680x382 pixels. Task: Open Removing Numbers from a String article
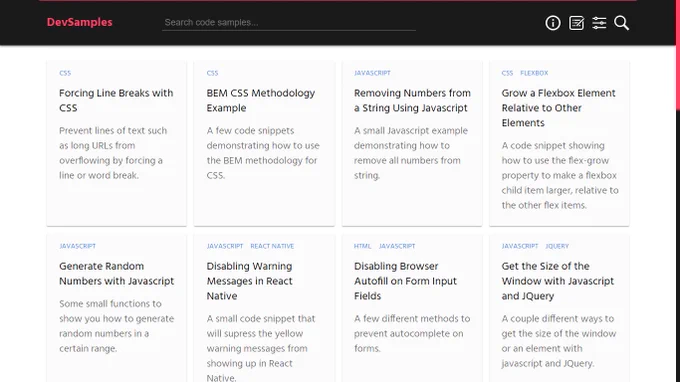[x=412, y=100]
